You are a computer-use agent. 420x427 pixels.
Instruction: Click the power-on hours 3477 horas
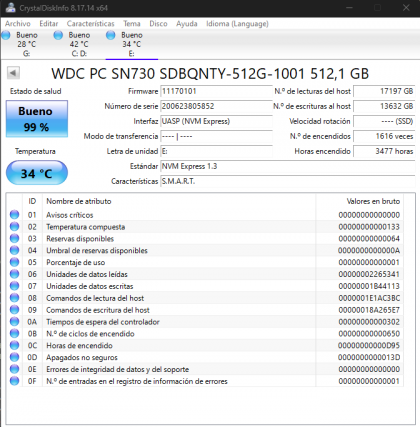(x=384, y=151)
